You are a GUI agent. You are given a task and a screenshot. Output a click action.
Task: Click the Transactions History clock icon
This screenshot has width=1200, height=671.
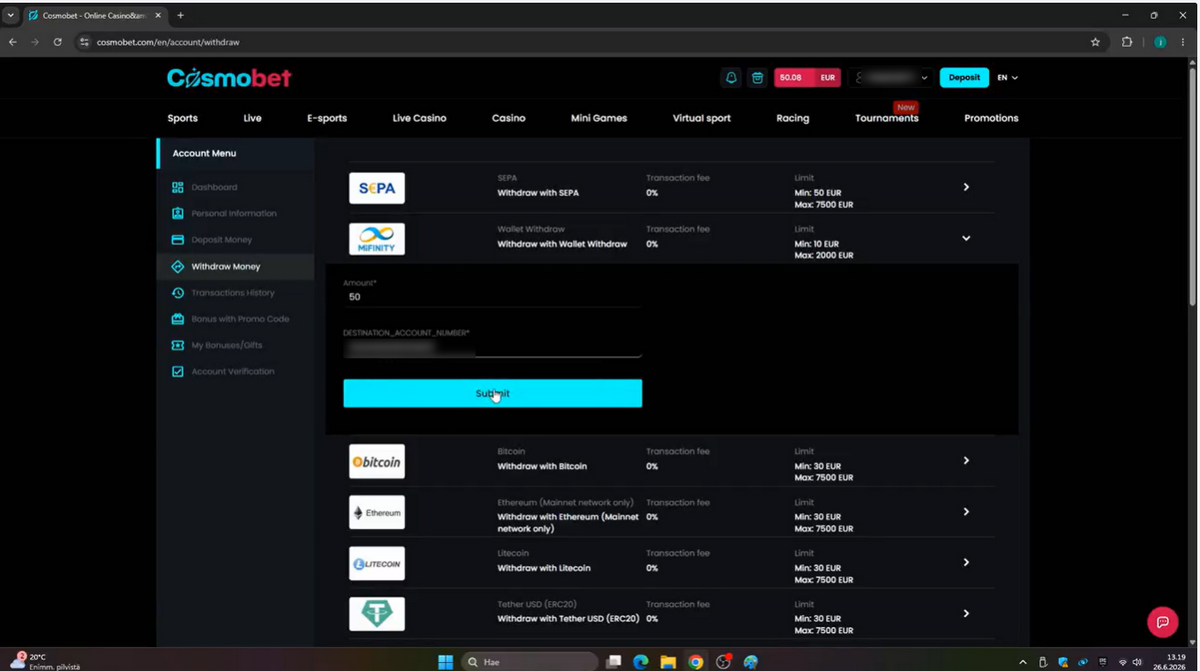click(x=178, y=293)
